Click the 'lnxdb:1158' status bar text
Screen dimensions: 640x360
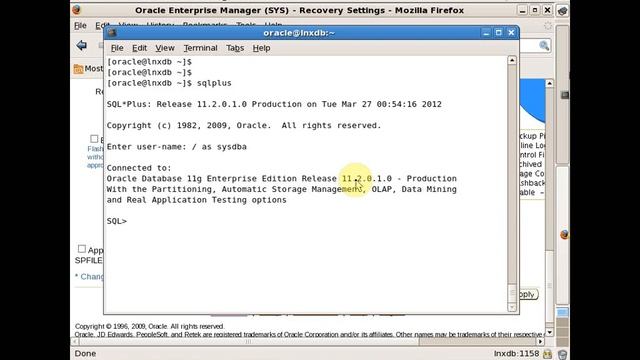[x=516, y=354]
